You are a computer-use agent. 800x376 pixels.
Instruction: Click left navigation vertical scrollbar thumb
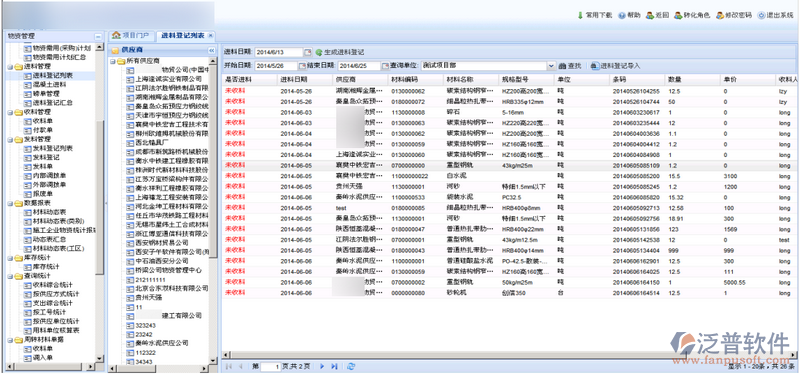pyautogui.click(x=100, y=197)
